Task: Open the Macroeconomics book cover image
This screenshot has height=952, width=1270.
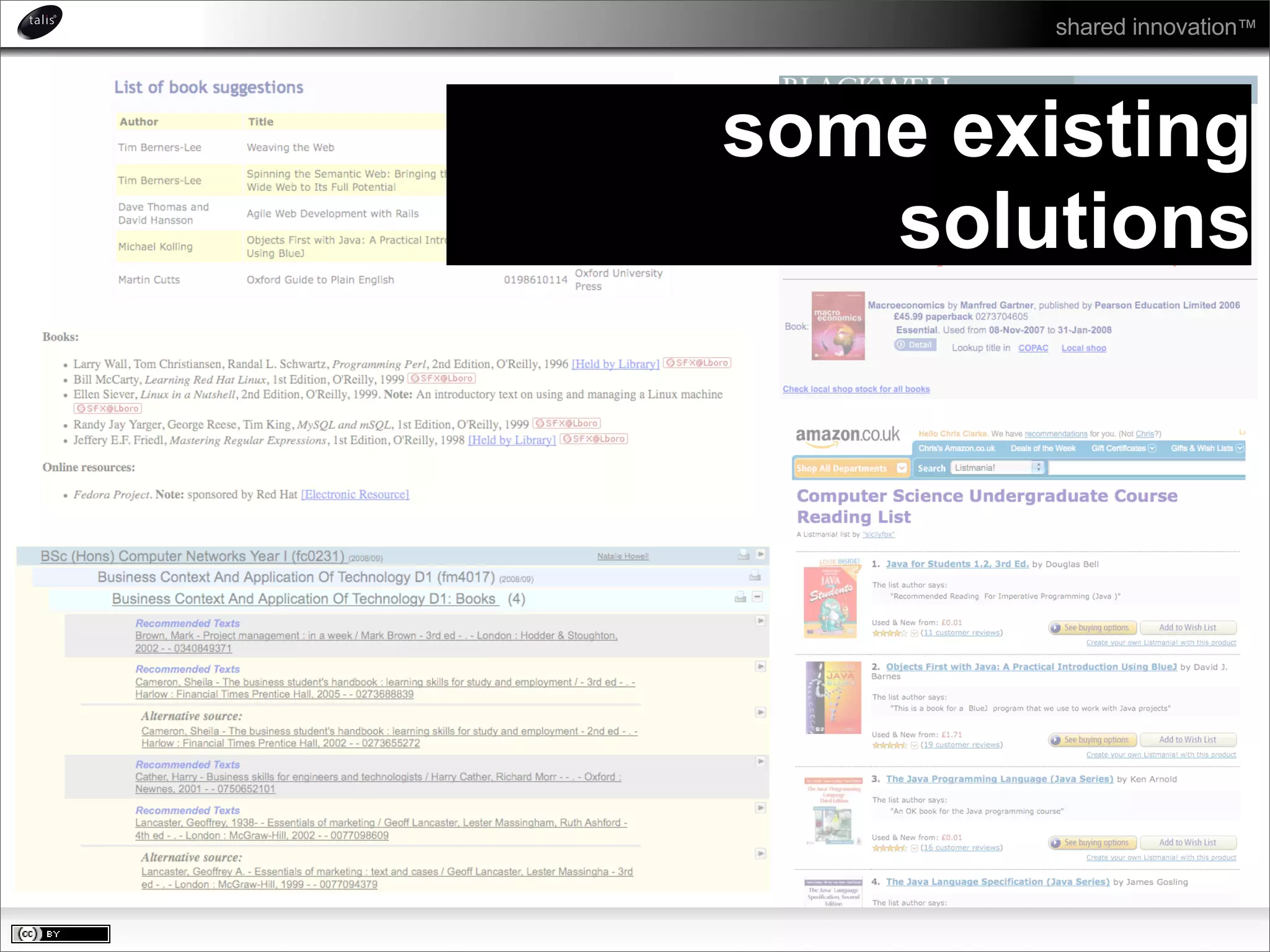Action: 838,326
